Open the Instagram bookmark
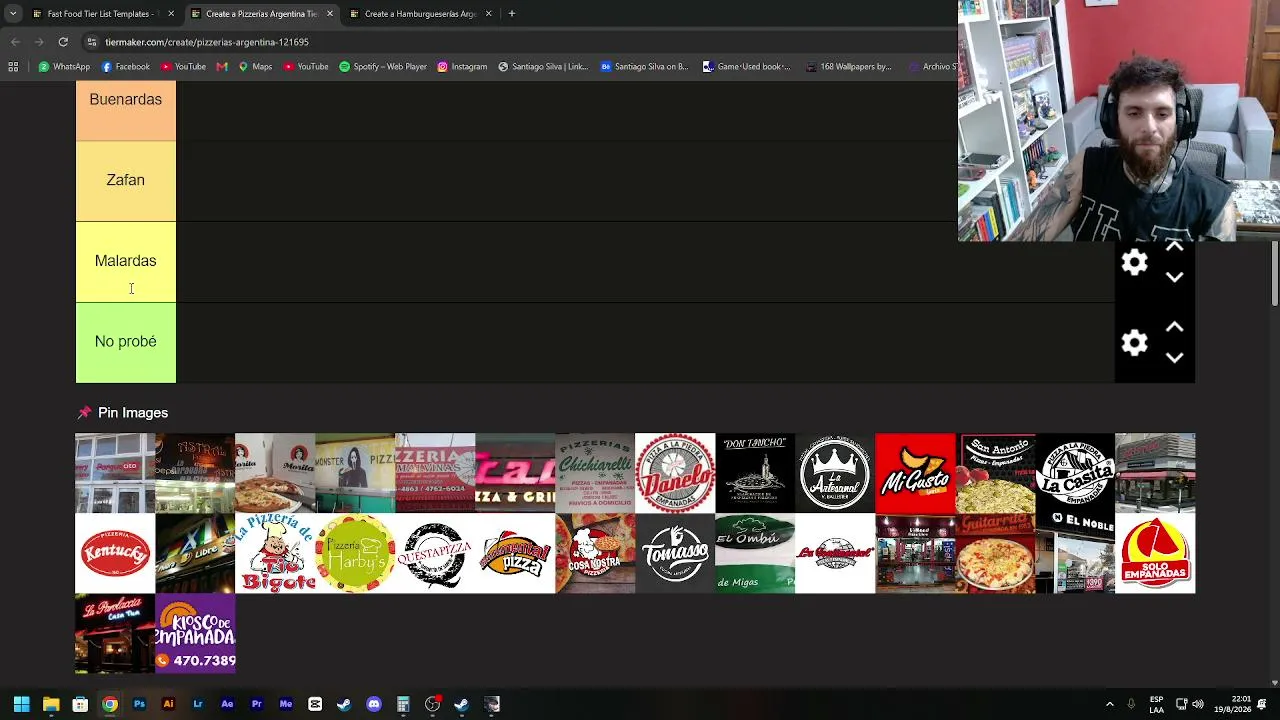 click(x=462, y=67)
